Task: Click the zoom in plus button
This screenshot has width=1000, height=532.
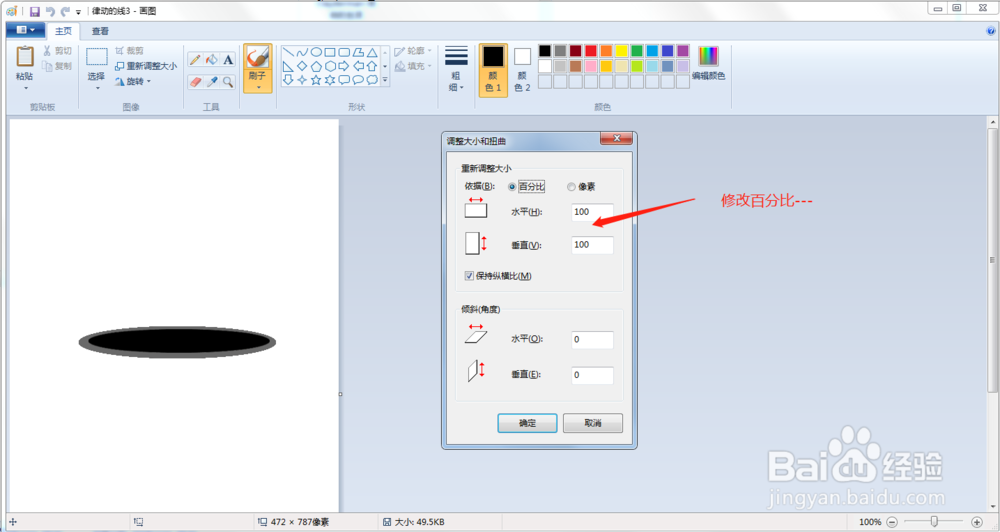Action: click(x=976, y=522)
